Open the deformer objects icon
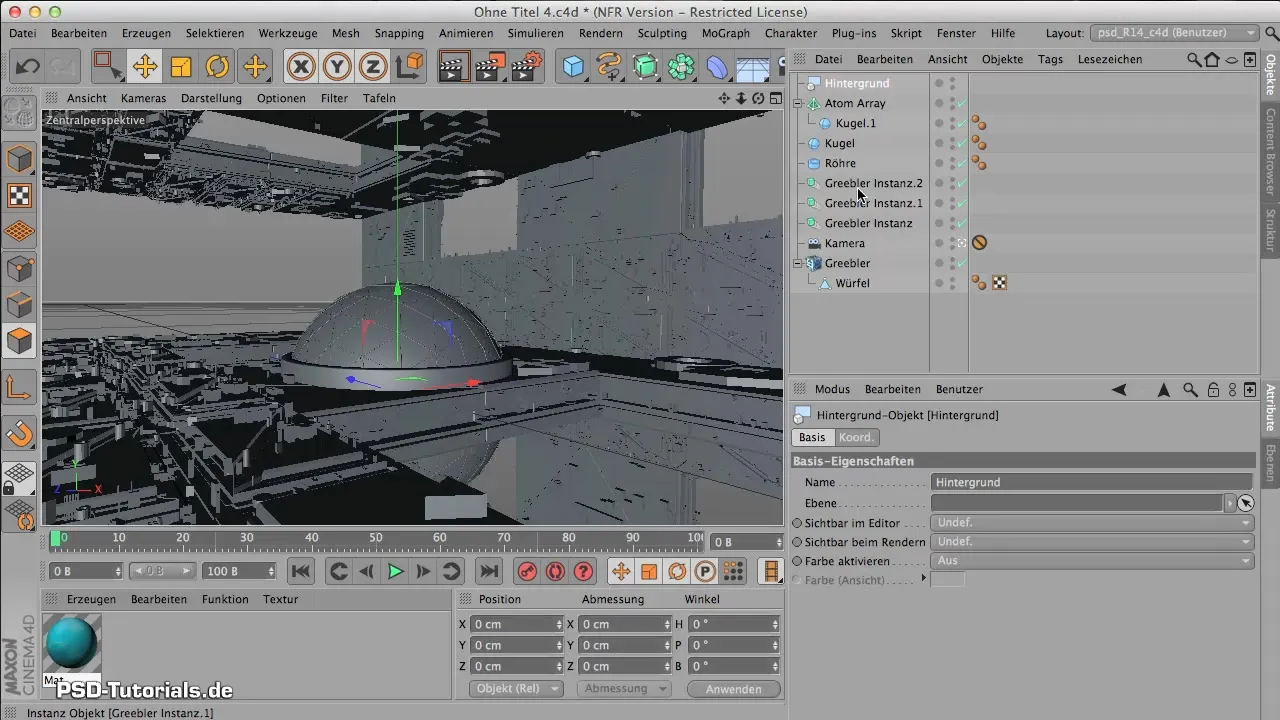 718,67
